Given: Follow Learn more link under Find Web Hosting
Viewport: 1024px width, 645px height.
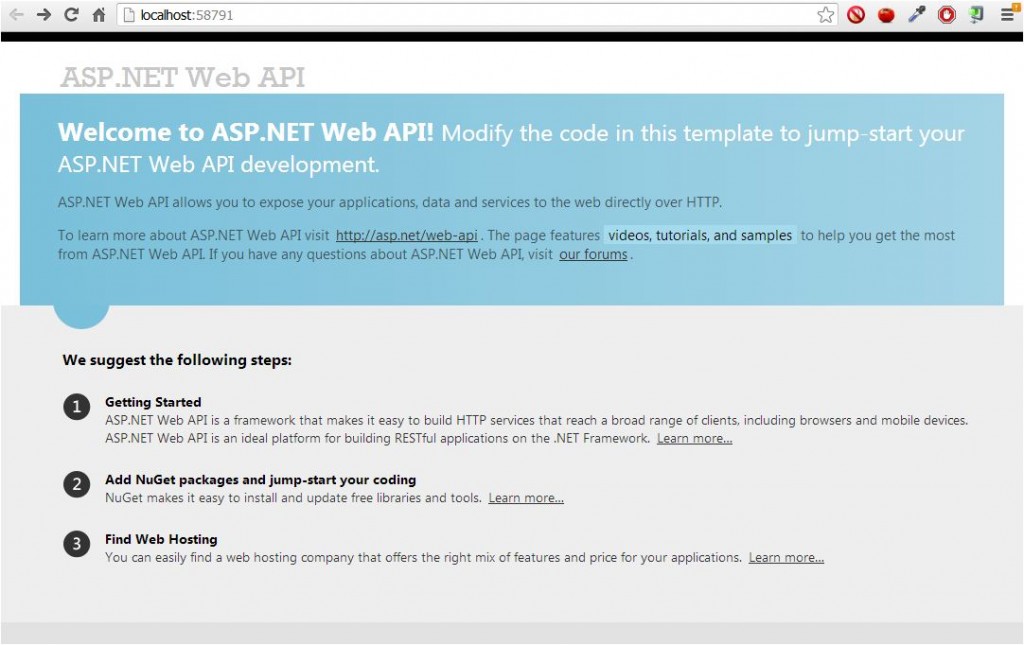Looking at the screenshot, I should coord(786,558).
